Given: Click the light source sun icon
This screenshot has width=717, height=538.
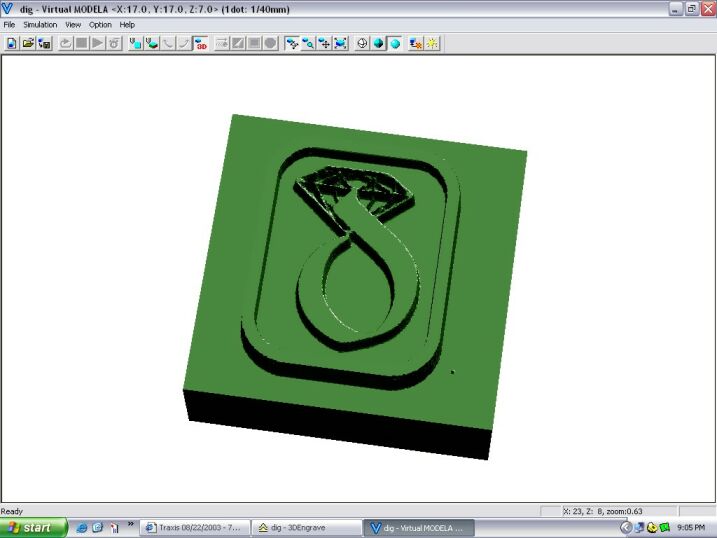Looking at the screenshot, I should (432, 44).
